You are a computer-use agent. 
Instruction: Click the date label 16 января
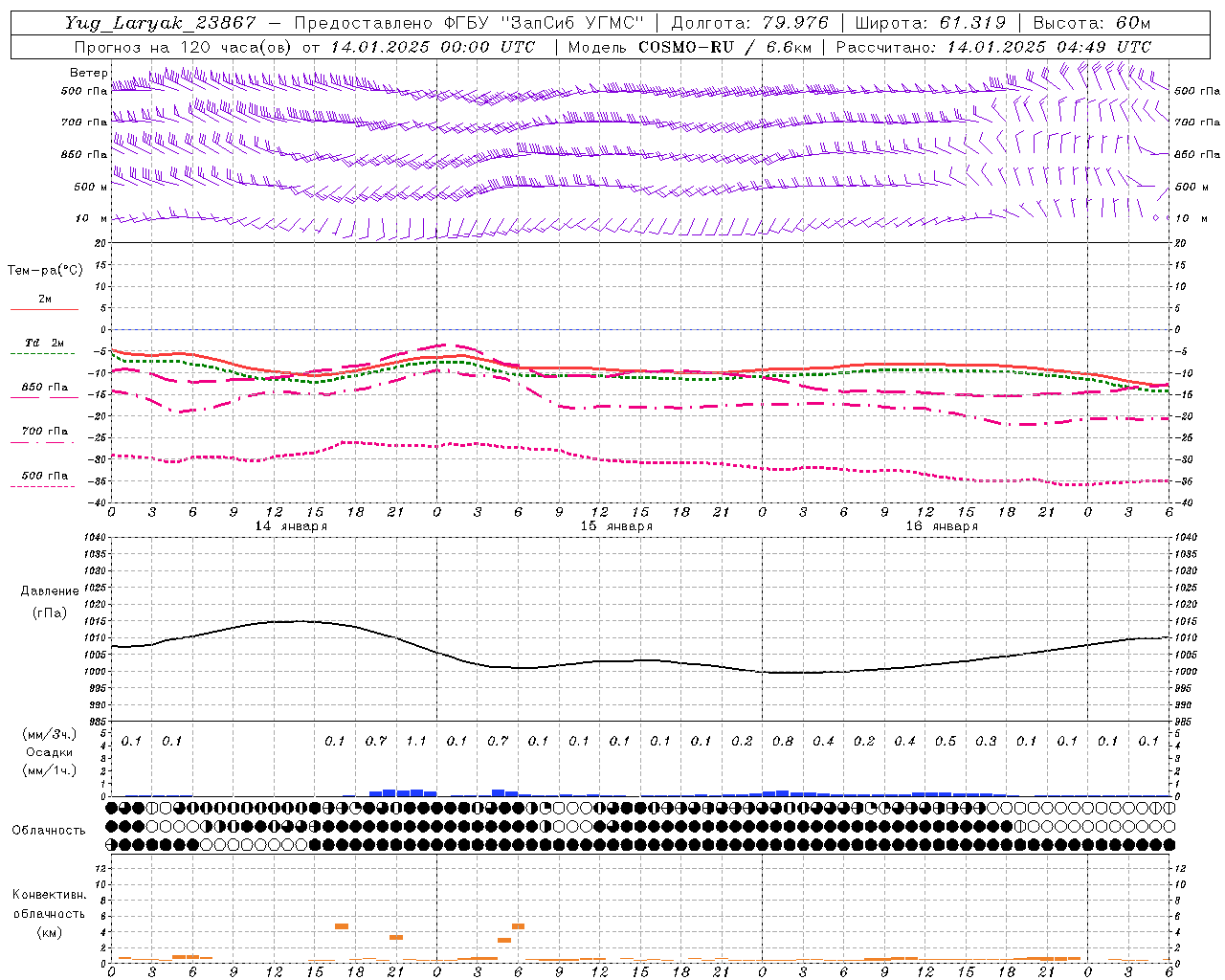pyautogui.click(x=942, y=526)
